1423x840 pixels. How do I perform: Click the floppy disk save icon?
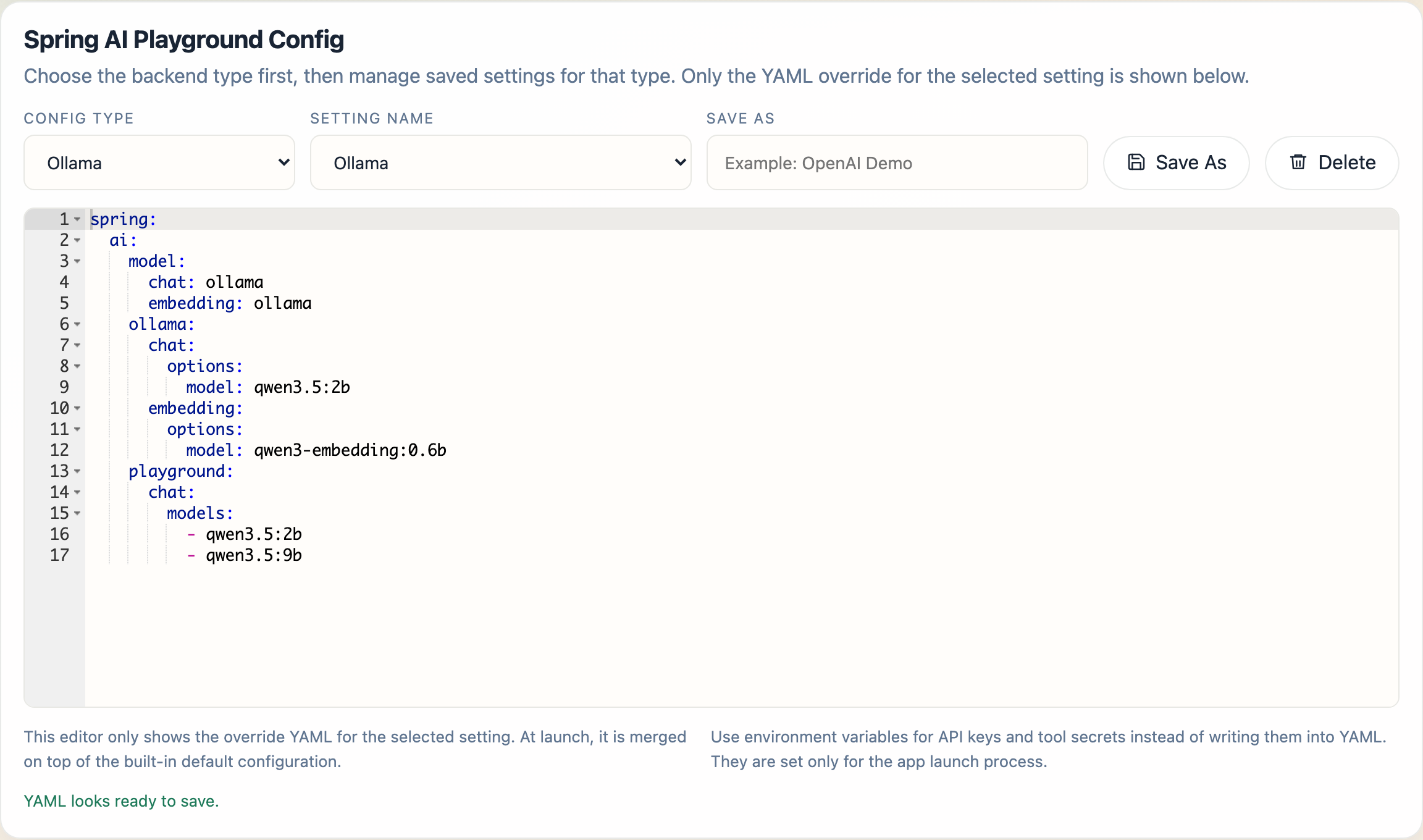click(x=1136, y=162)
